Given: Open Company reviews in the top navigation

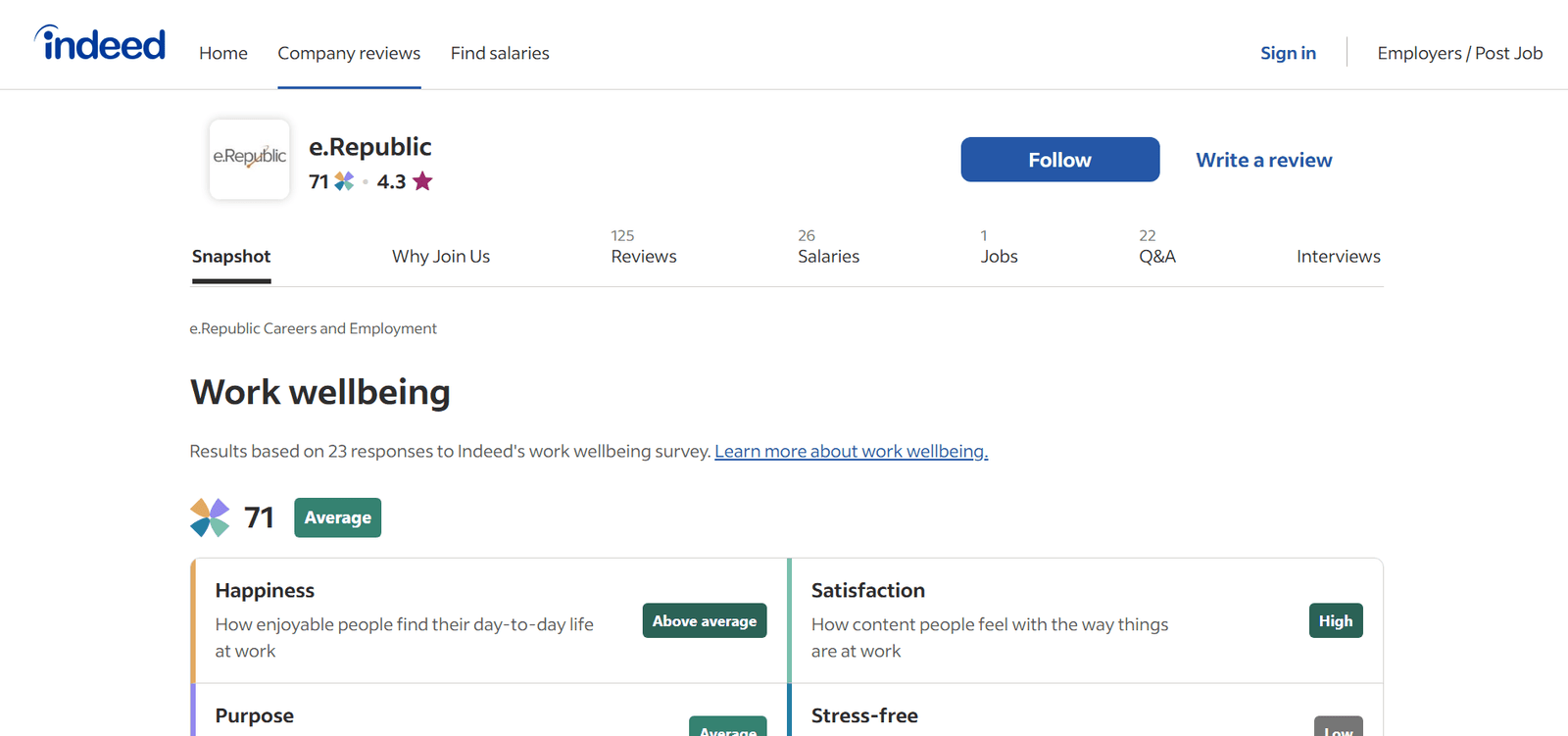Looking at the screenshot, I should point(349,53).
